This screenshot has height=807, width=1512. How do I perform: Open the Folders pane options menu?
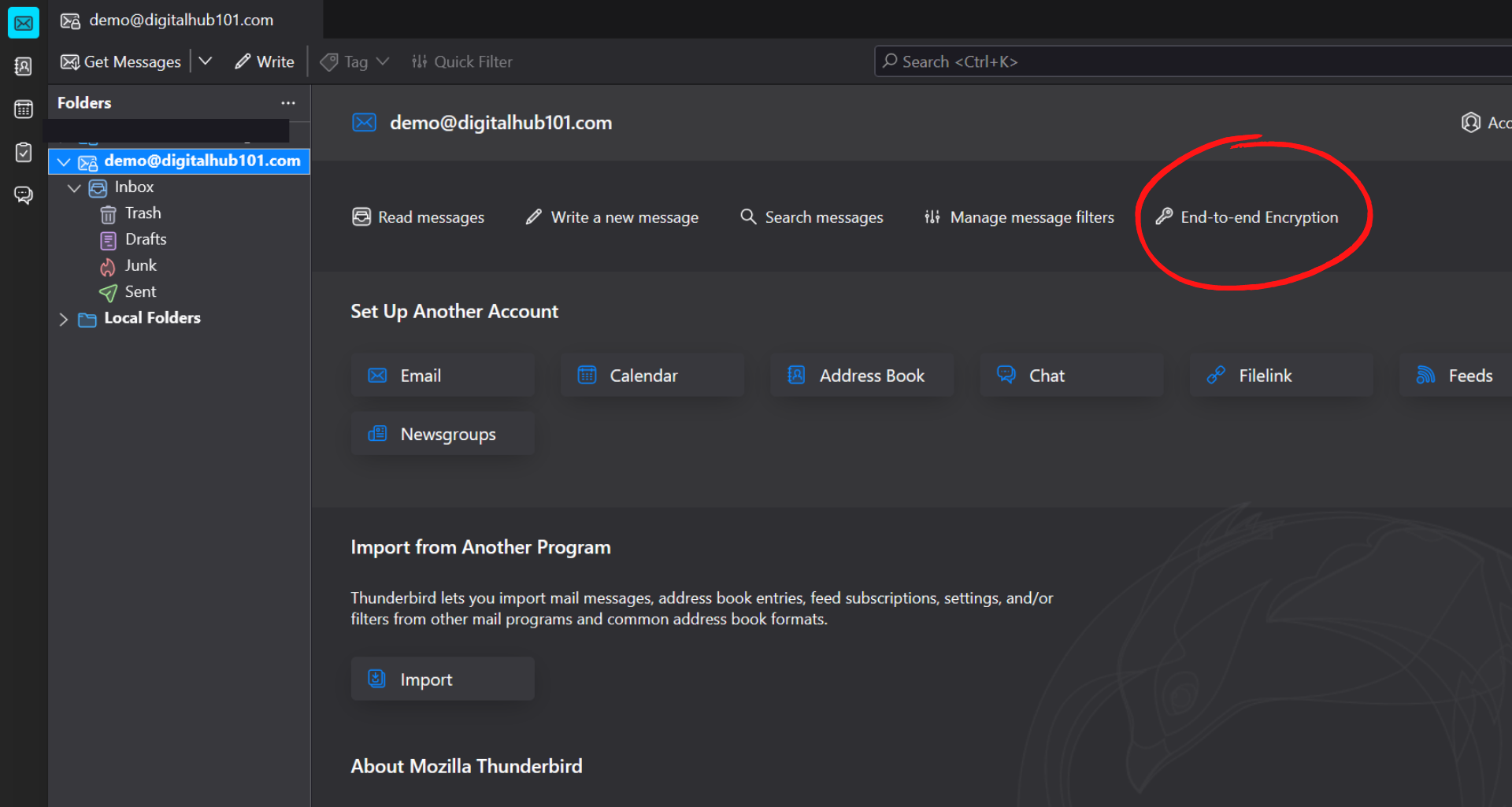(288, 103)
